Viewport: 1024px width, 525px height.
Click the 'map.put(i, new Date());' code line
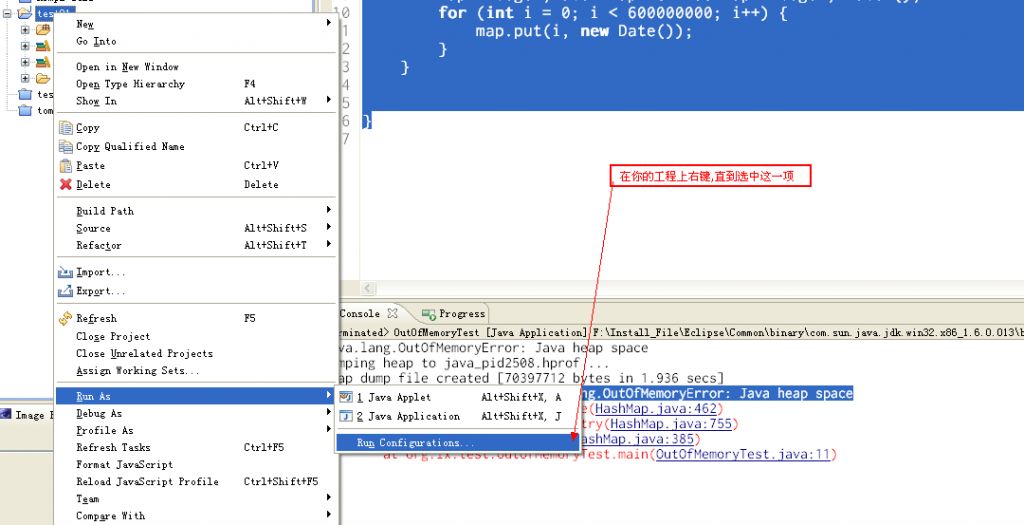583,31
